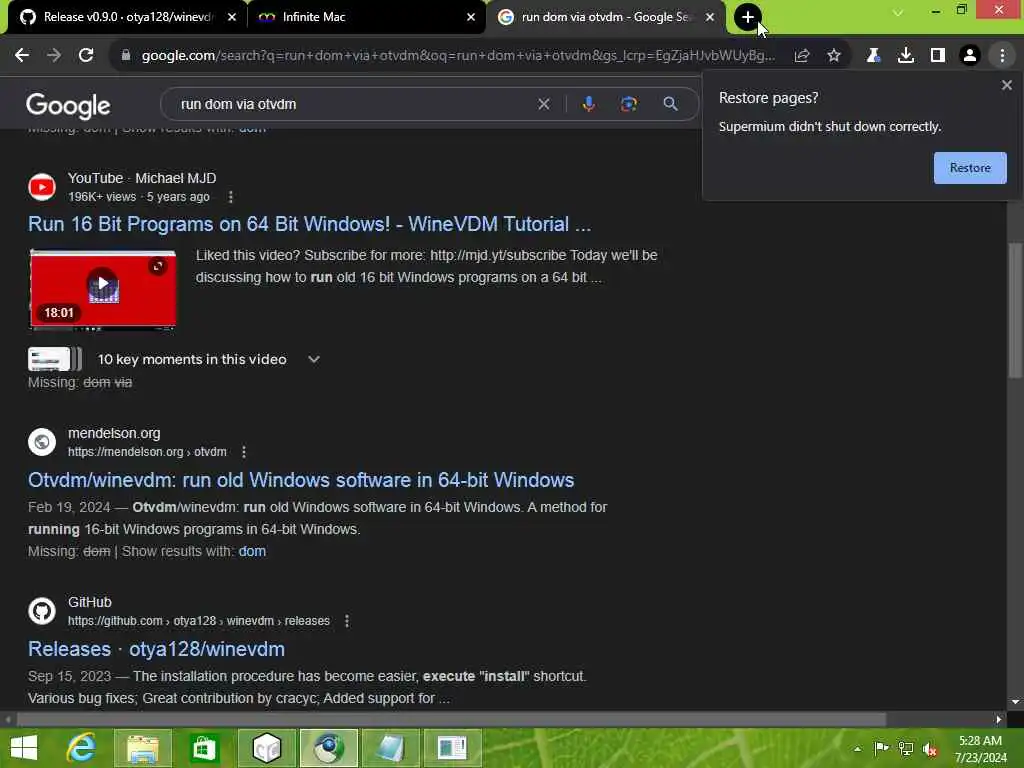Viewport: 1024px width, 768px height.
Task: Open the tab search chevron in the title bar
Action: click(x=898, y=12)
